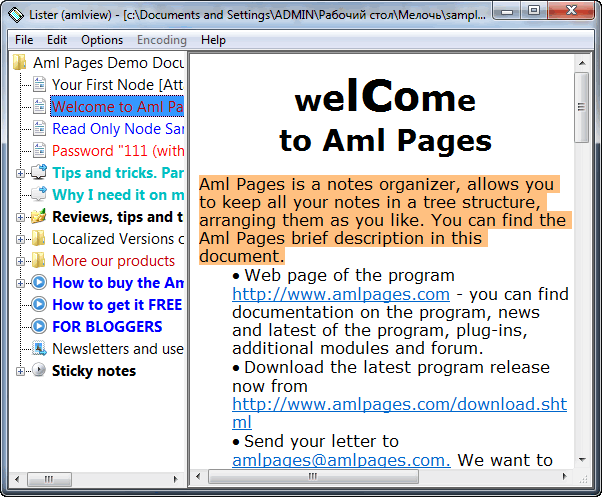Click the document scroll right arrow

pos(564,477)
